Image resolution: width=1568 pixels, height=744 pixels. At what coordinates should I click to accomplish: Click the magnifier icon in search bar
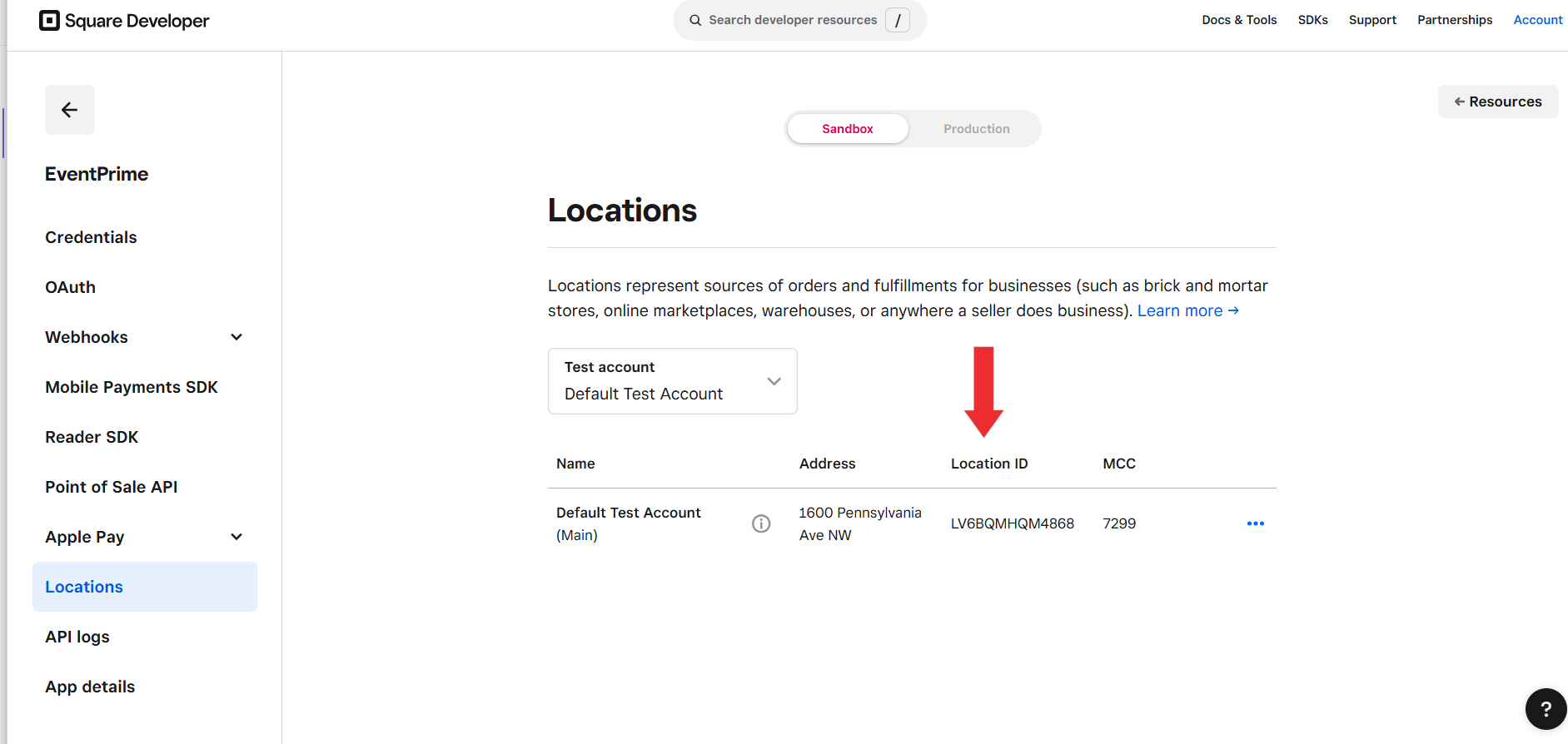click(695, 20)
